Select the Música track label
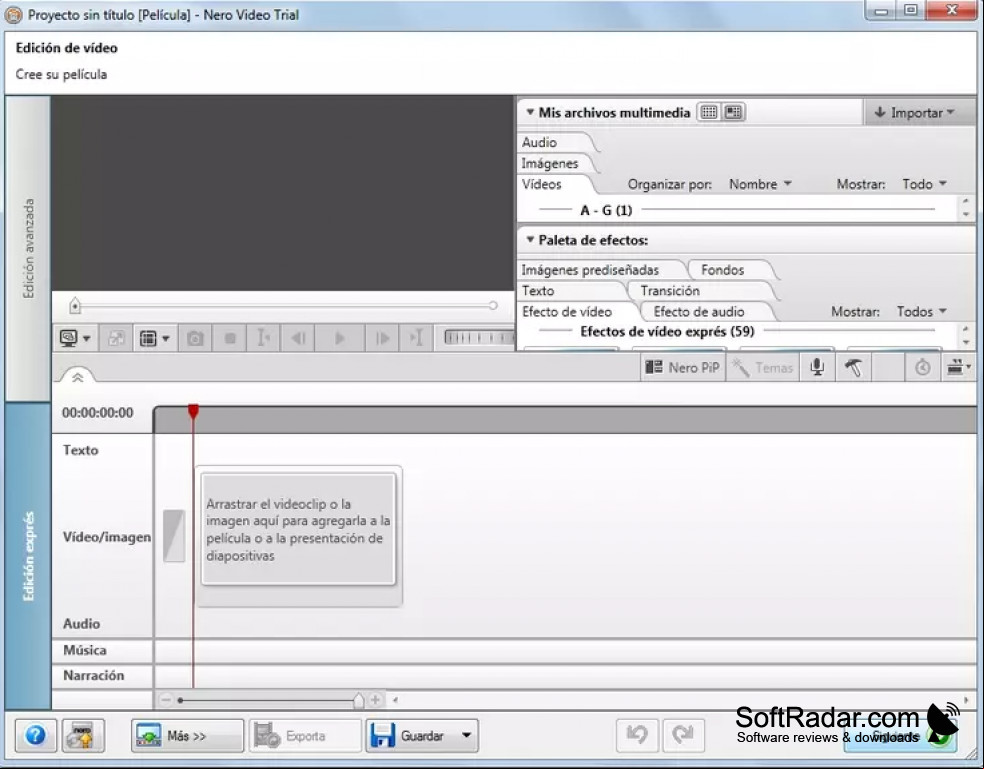 coord(85,650)
